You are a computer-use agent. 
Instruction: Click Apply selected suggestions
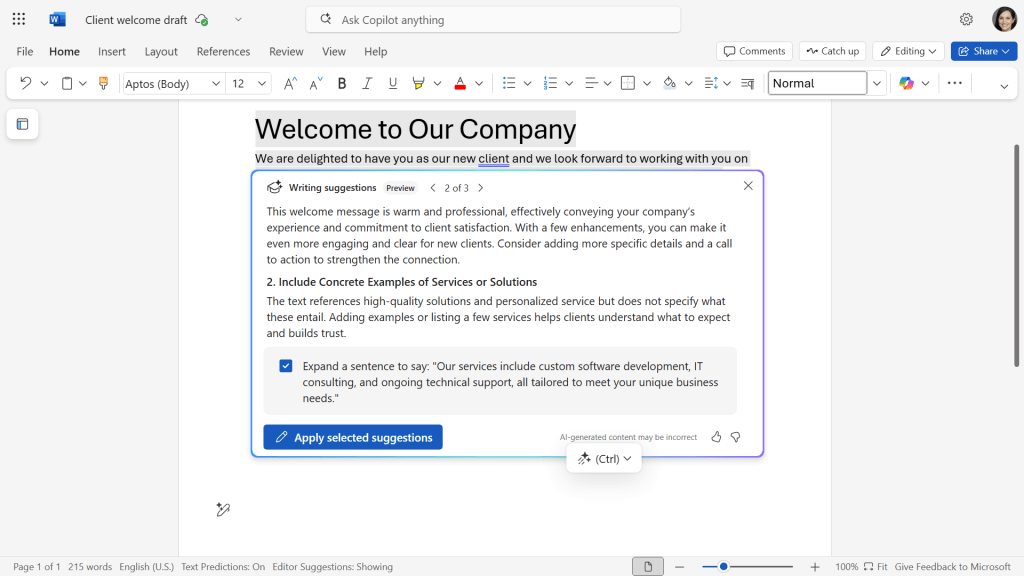pos(352,437)
